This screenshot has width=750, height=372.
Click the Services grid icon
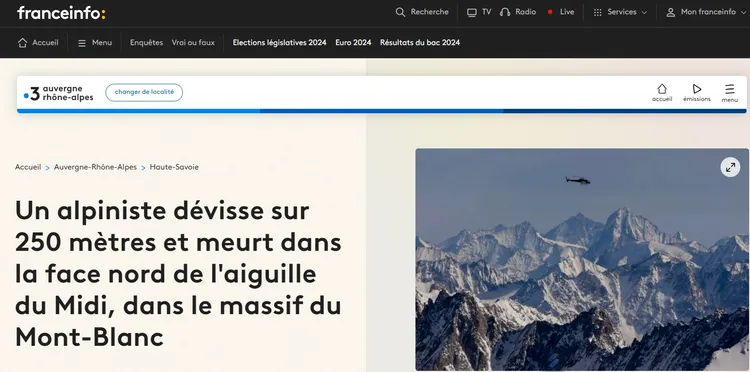click(x=597, y=12)
